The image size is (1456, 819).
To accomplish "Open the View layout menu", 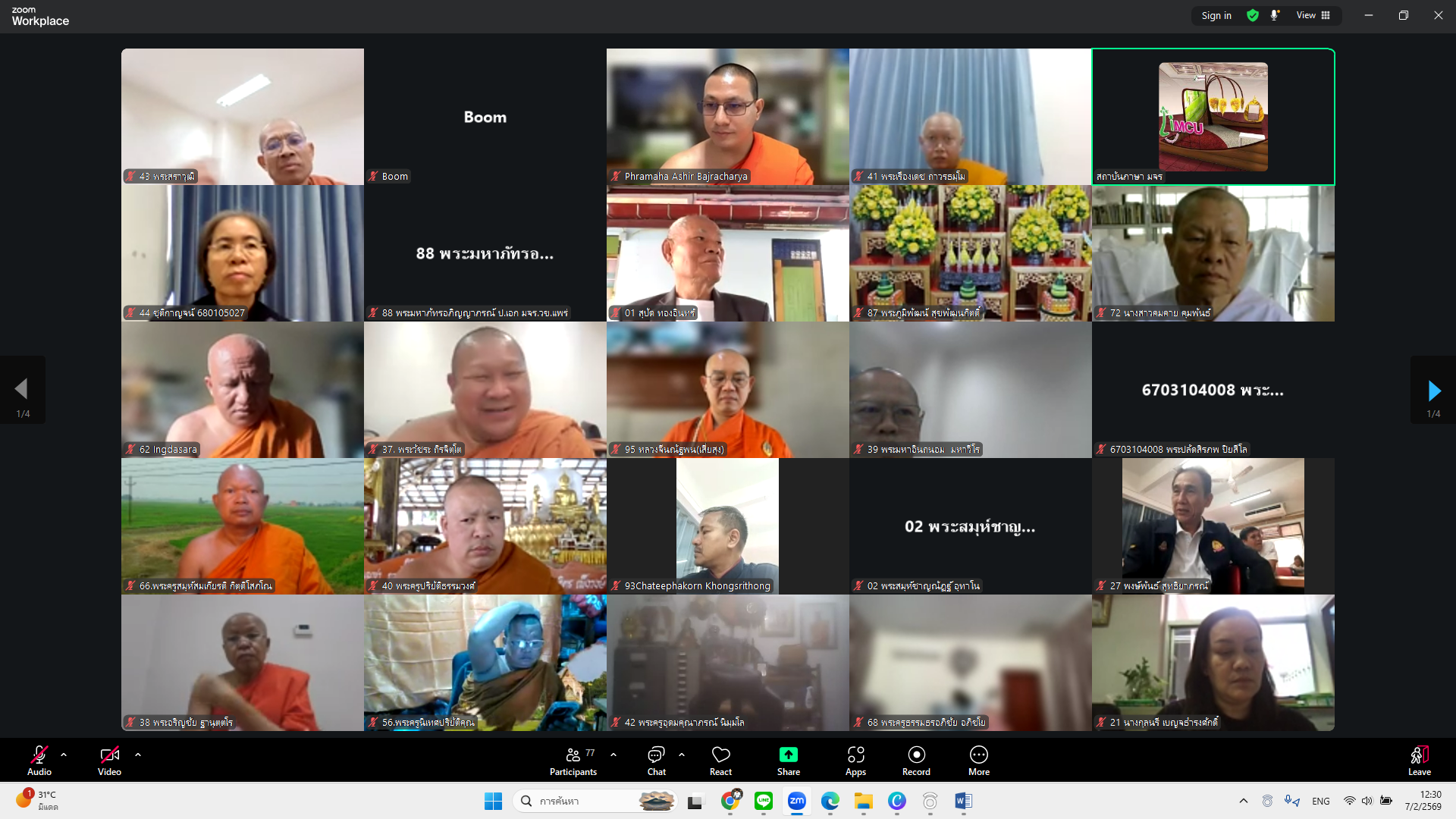I will tap(1313, 15).
